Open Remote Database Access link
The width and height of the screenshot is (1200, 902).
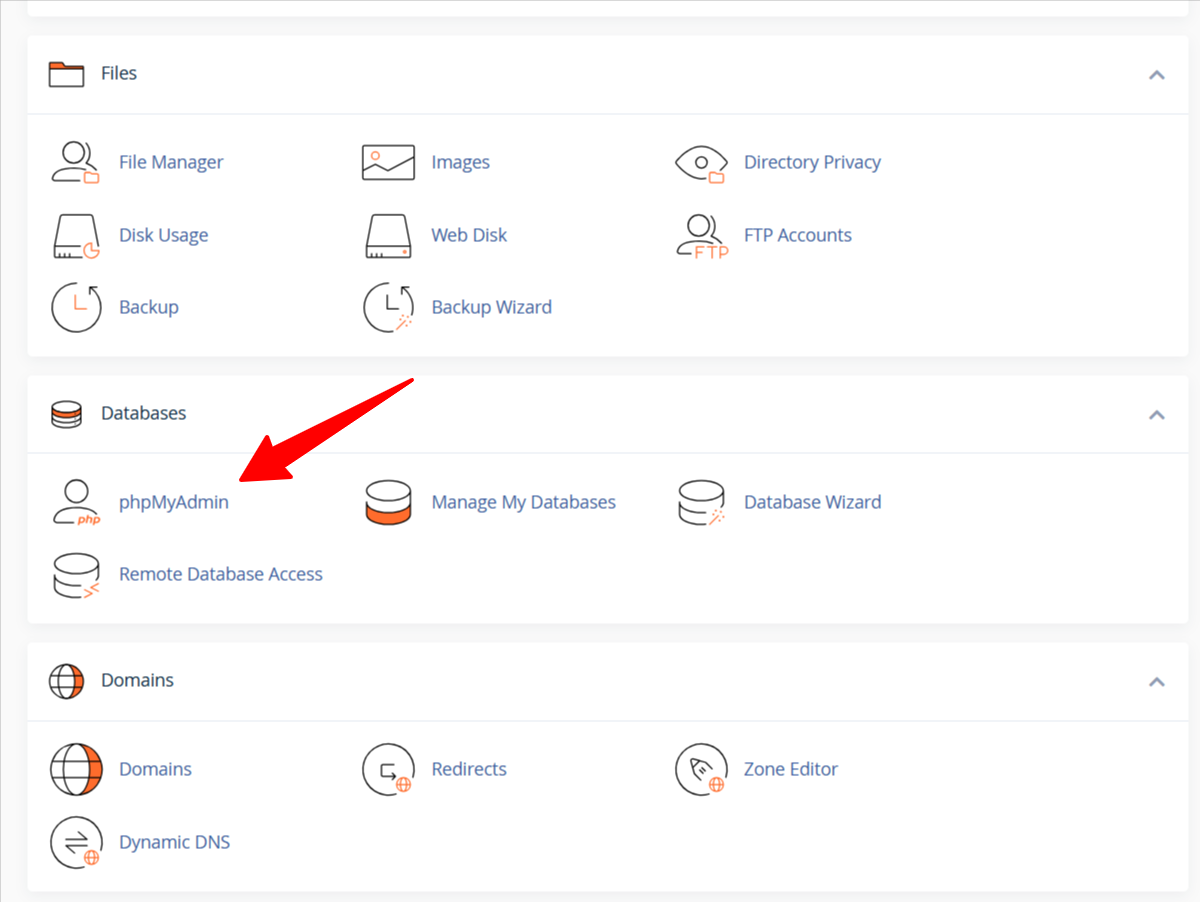point(221,574)
